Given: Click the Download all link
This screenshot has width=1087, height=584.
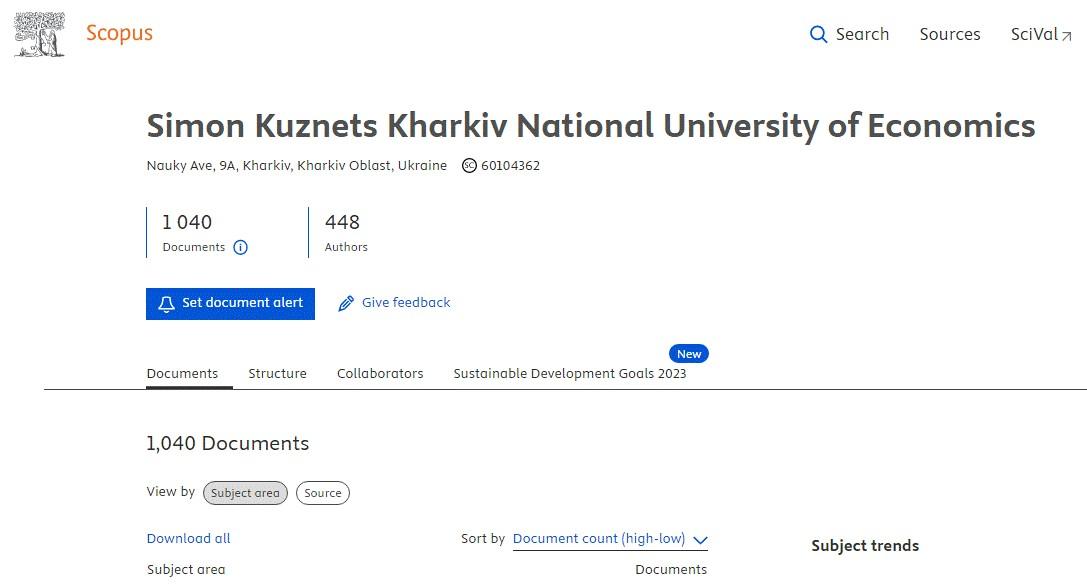Looking at the screenshot, I should click(x=189, y=538).
